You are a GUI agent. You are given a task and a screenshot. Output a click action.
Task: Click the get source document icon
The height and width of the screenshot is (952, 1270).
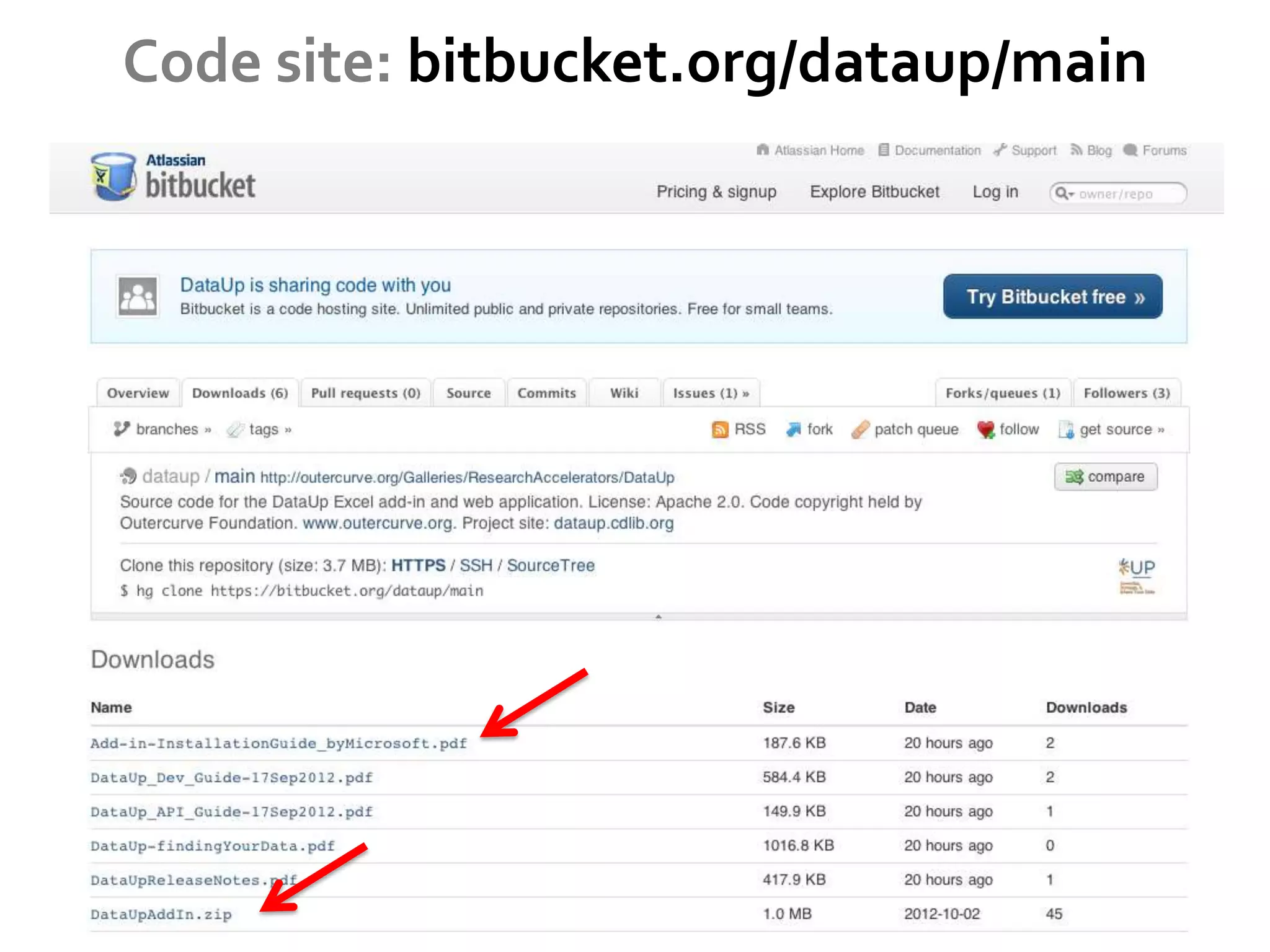(1066, 430)
